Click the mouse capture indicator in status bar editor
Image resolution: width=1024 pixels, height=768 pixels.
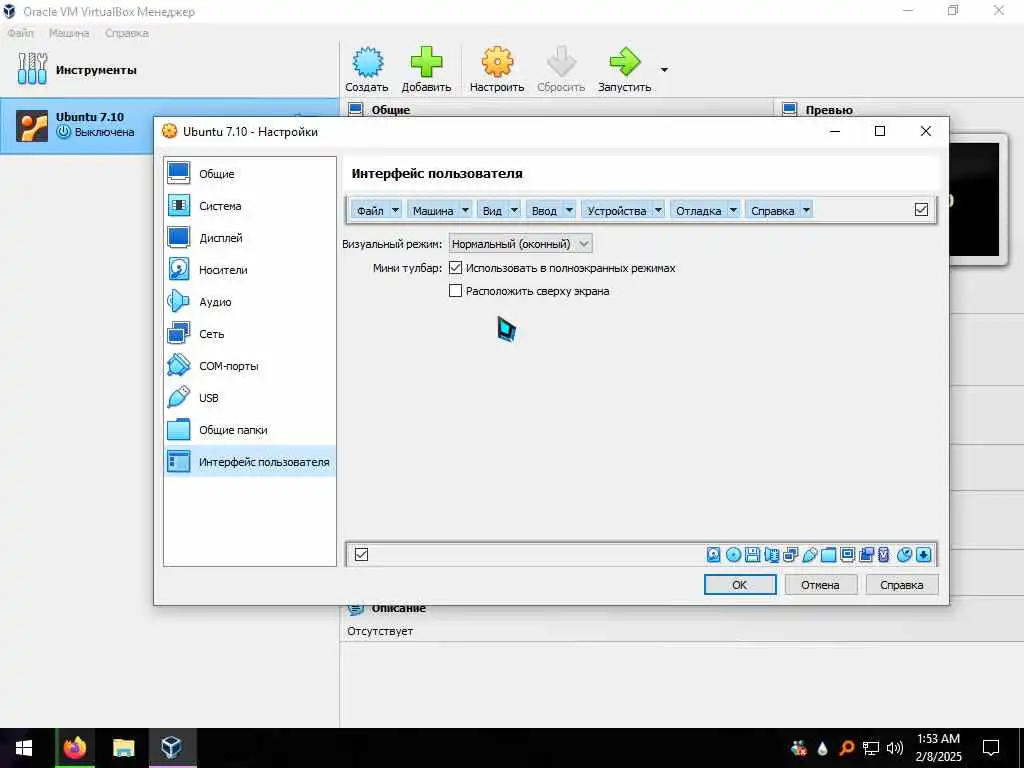[904, 554]
